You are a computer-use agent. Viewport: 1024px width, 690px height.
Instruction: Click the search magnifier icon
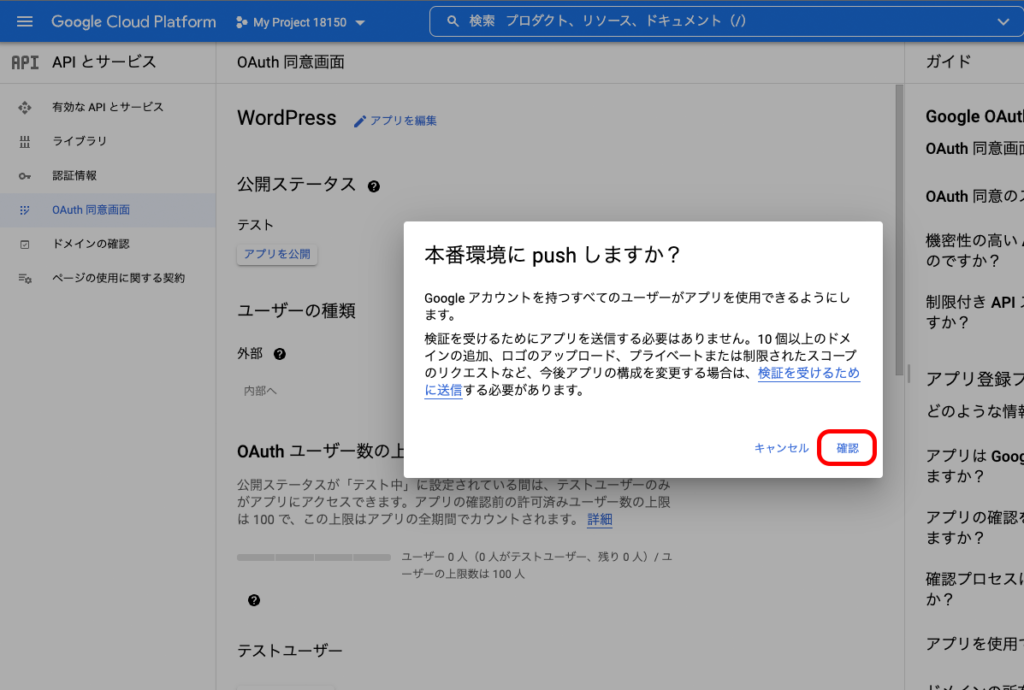click(x=453, y=21)
